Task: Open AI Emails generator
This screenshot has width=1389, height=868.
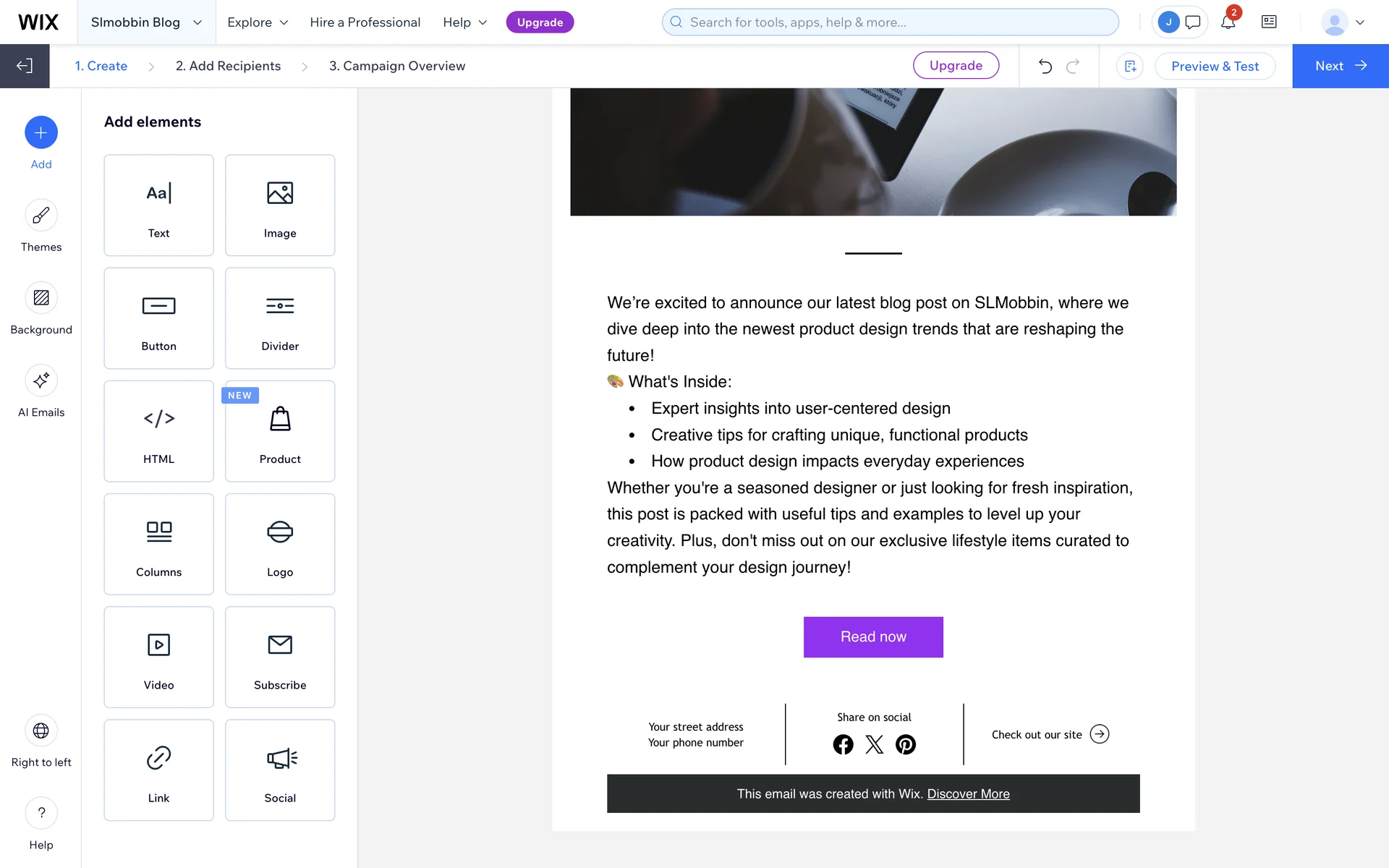Action: coord(41,380)
